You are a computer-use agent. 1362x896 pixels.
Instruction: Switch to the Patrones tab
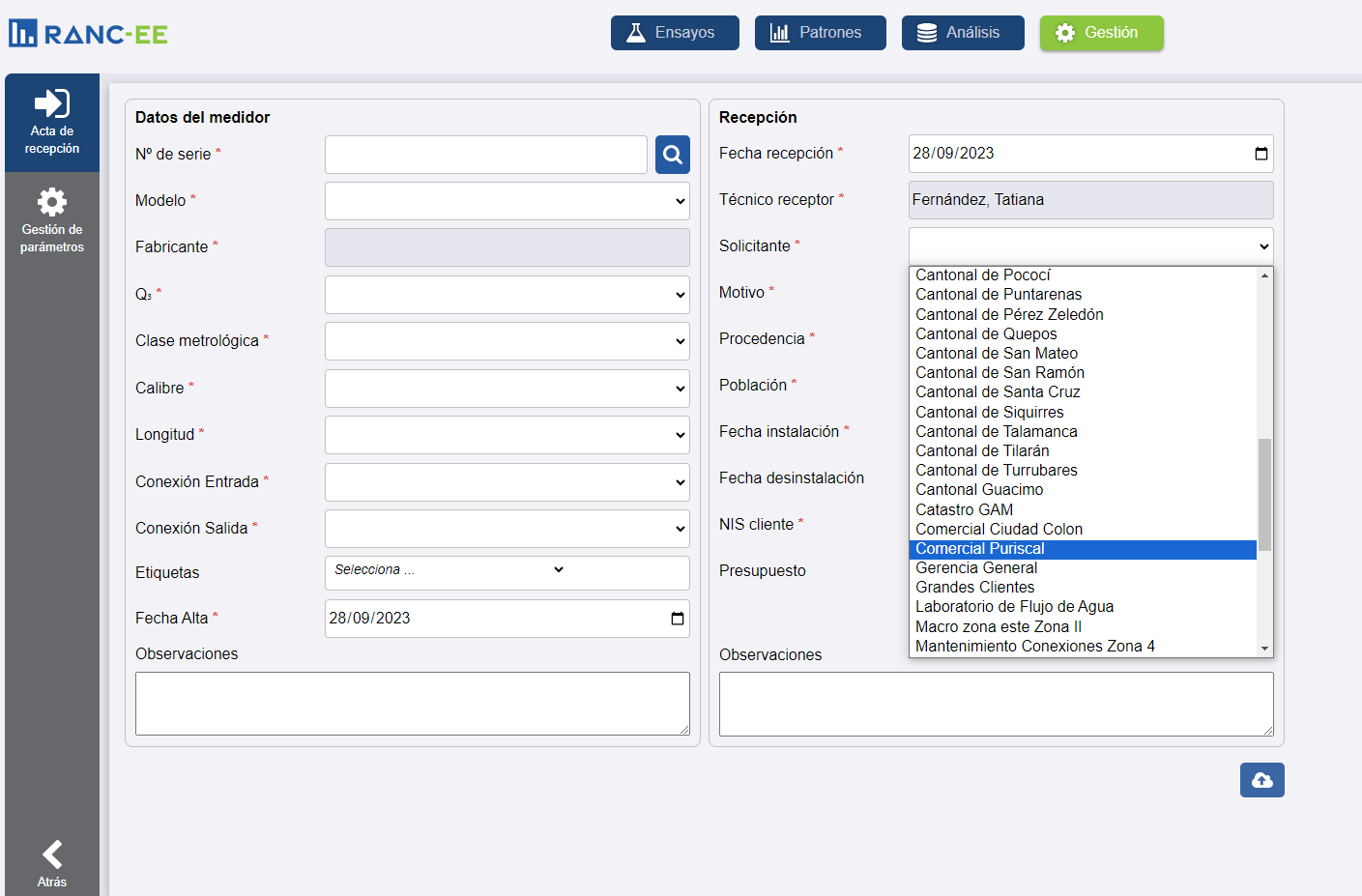[x=820, y=33]
